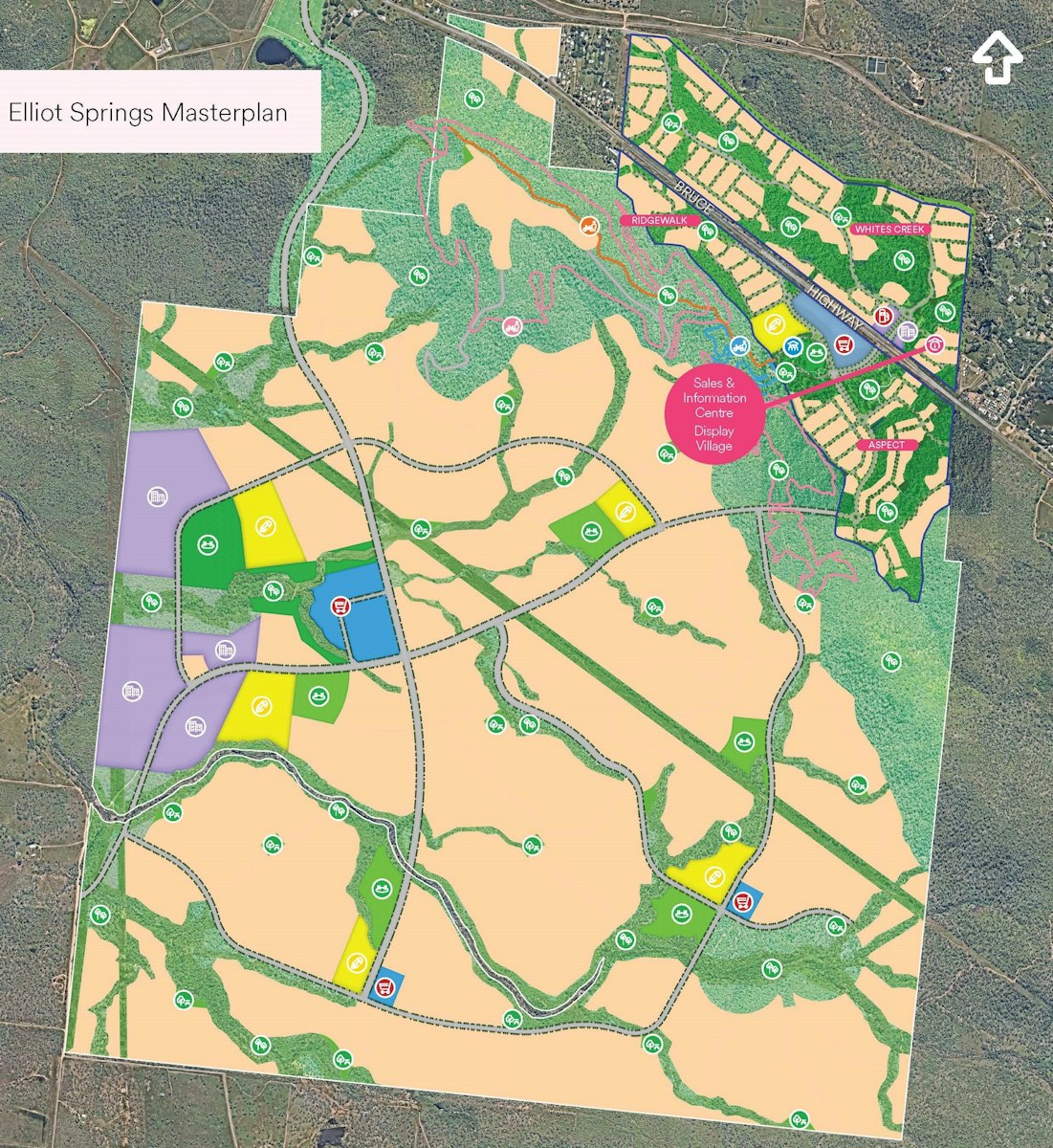
Task: Click the shopping cart at the southernmost blue square
Action: (384, 987)
